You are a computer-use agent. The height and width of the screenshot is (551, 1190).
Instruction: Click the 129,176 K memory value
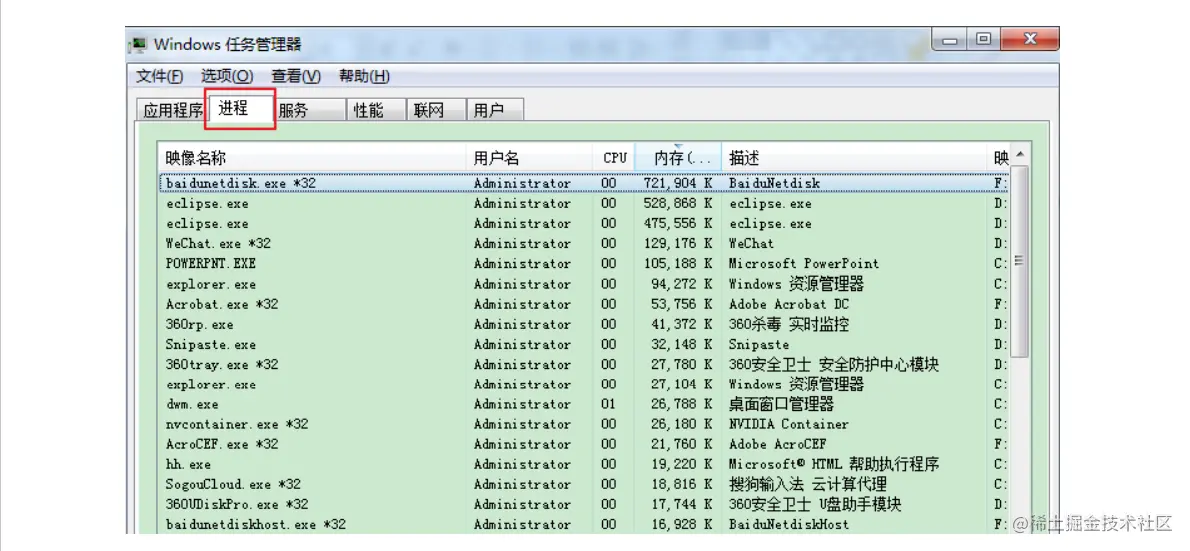click(677, 244)
